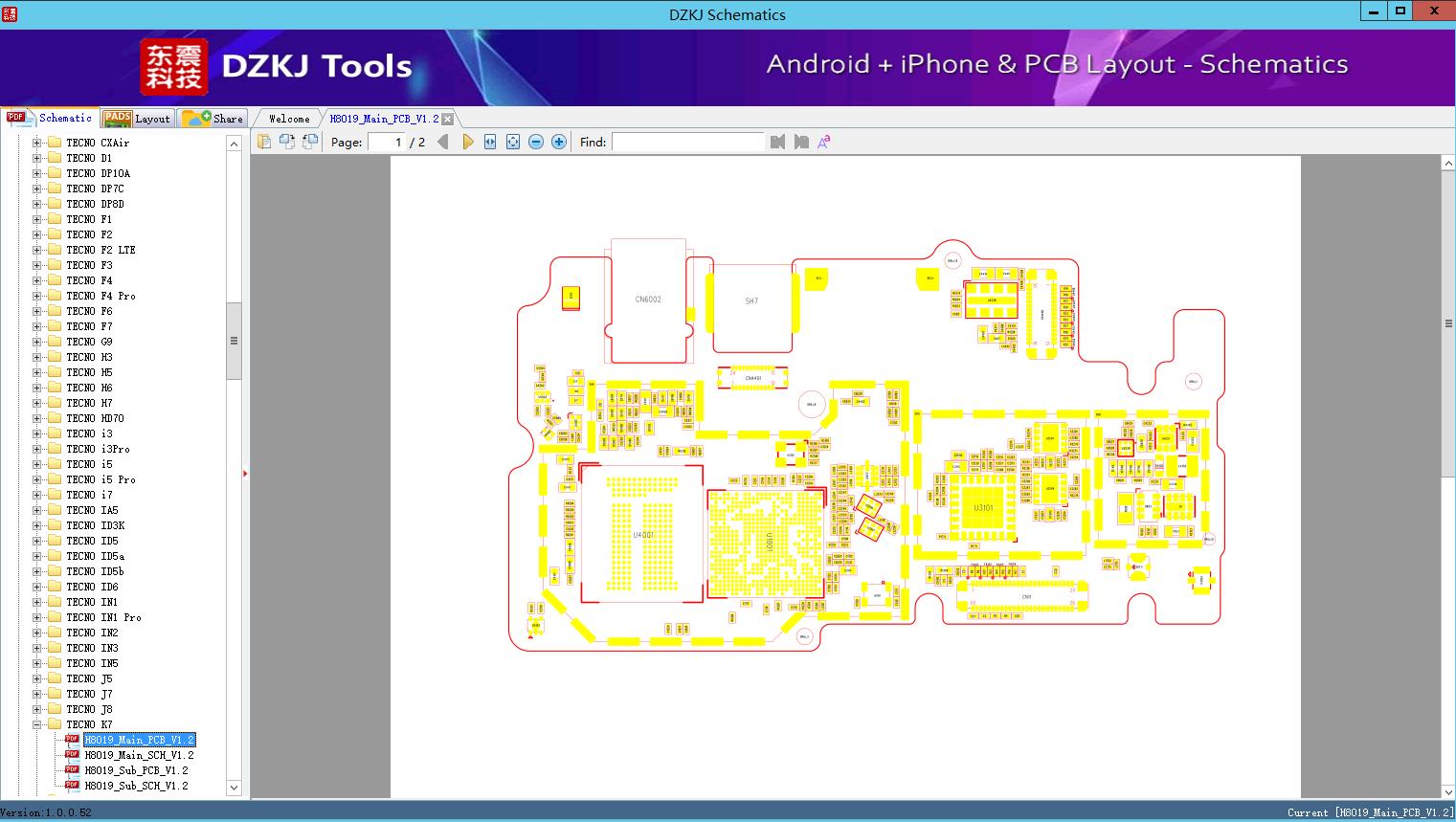Expand the TECNO HD70 folder

coord(37,418)
